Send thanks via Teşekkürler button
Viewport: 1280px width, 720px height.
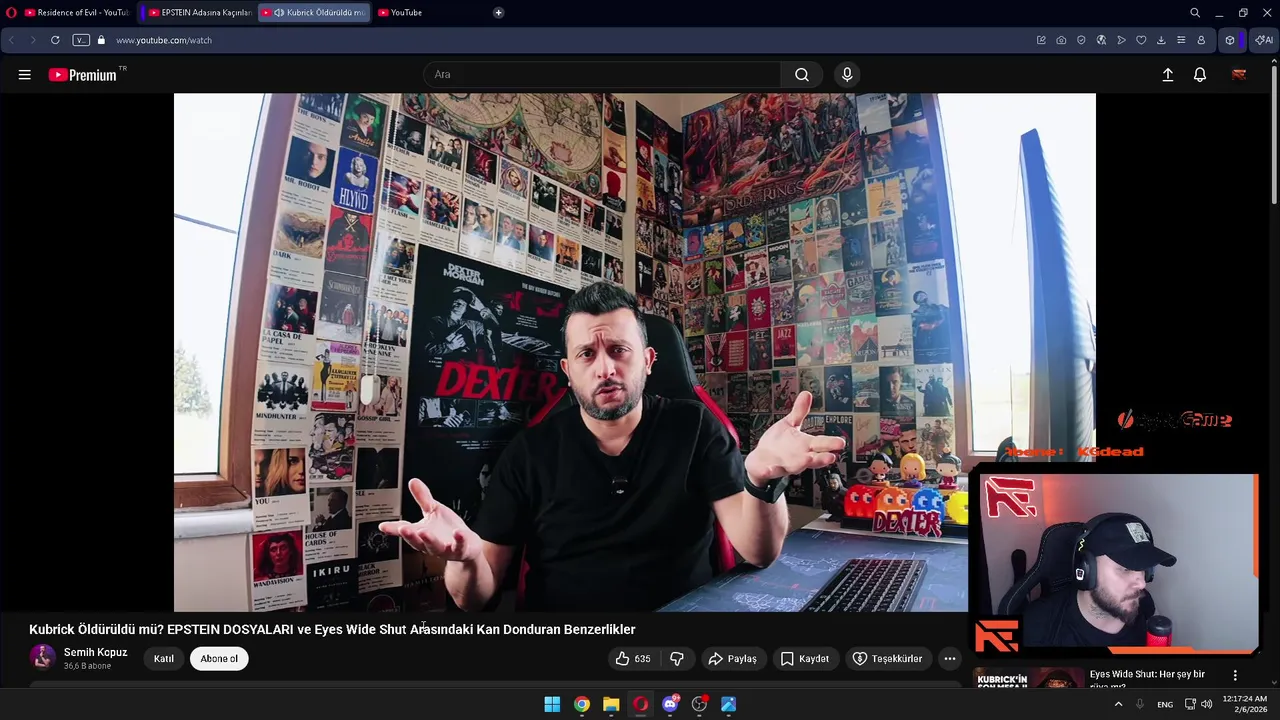point(887,659)
